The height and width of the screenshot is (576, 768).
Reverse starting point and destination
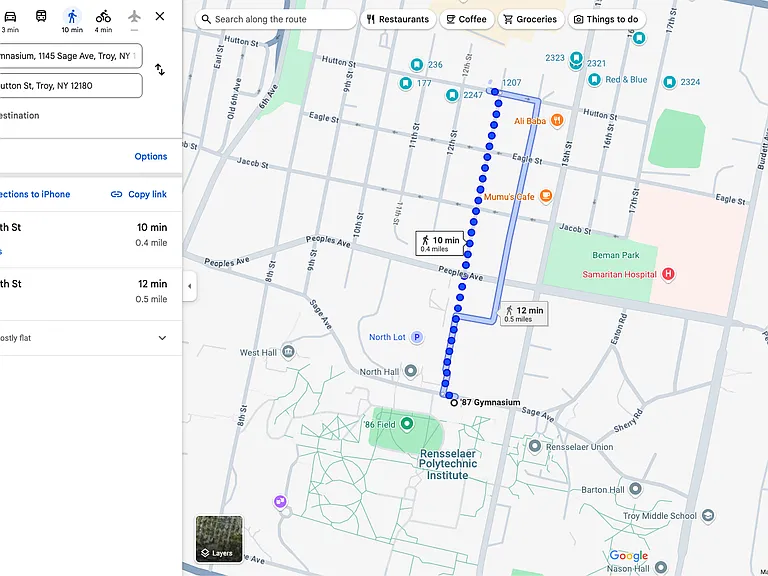160,70
